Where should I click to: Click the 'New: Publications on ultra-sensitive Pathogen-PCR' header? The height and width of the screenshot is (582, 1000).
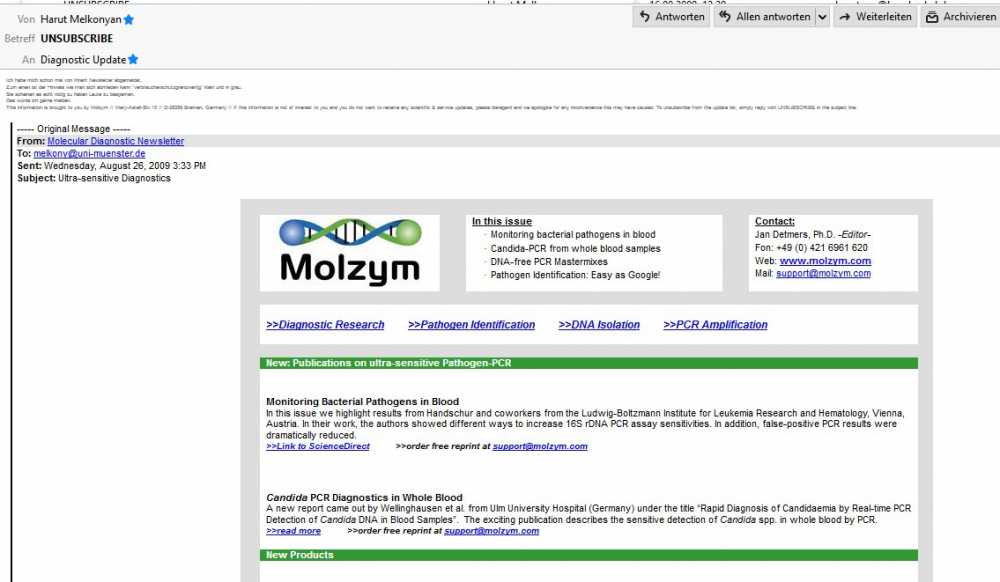(x=589, y=363)
